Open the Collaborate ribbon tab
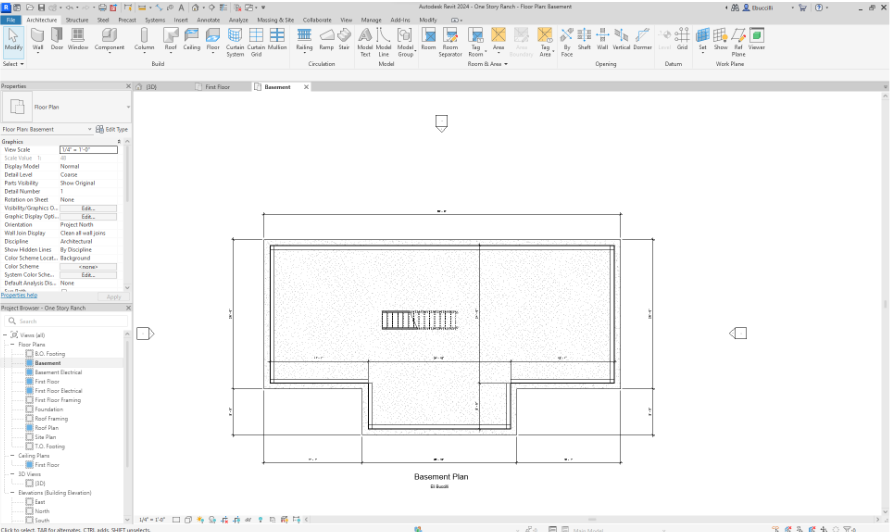This screenshot has width=891, height=532. pyautogui.click(x=317, y=20)
